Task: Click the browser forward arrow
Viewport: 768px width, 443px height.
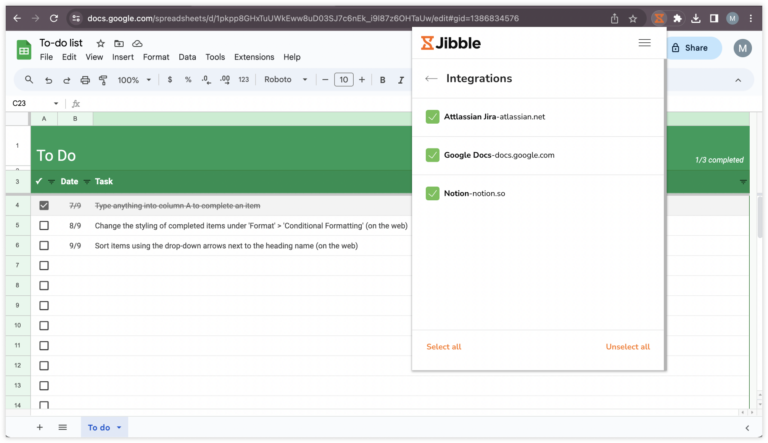Action: (35, 19)
